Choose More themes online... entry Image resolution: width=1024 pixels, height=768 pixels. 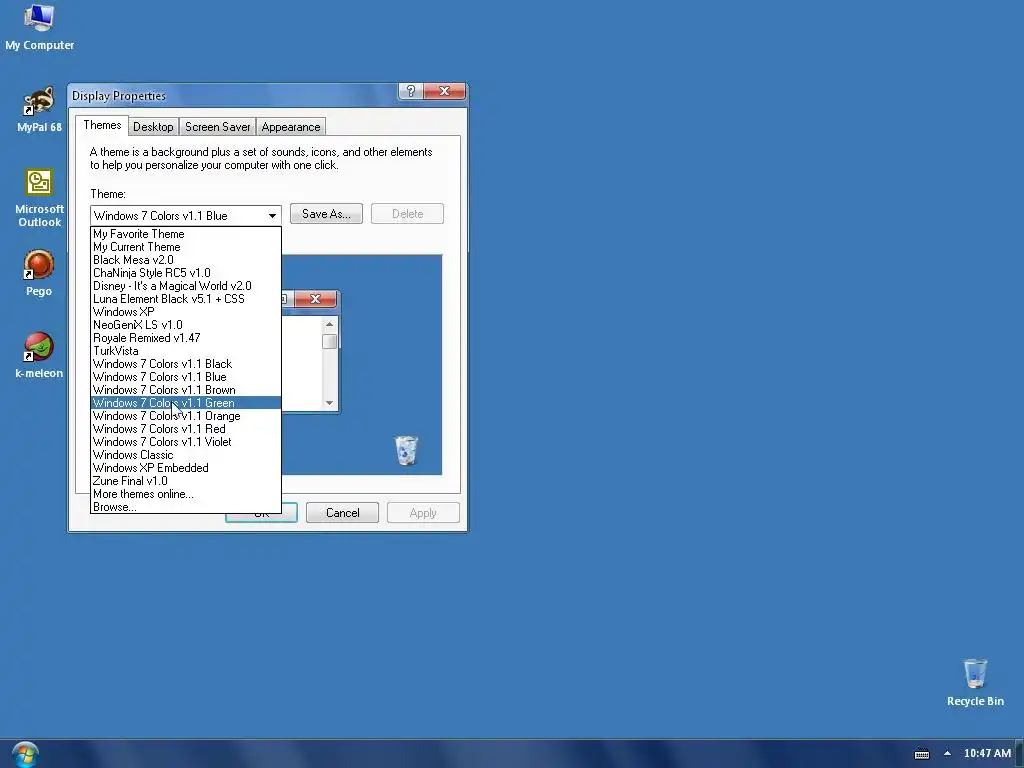click(185, 494)
